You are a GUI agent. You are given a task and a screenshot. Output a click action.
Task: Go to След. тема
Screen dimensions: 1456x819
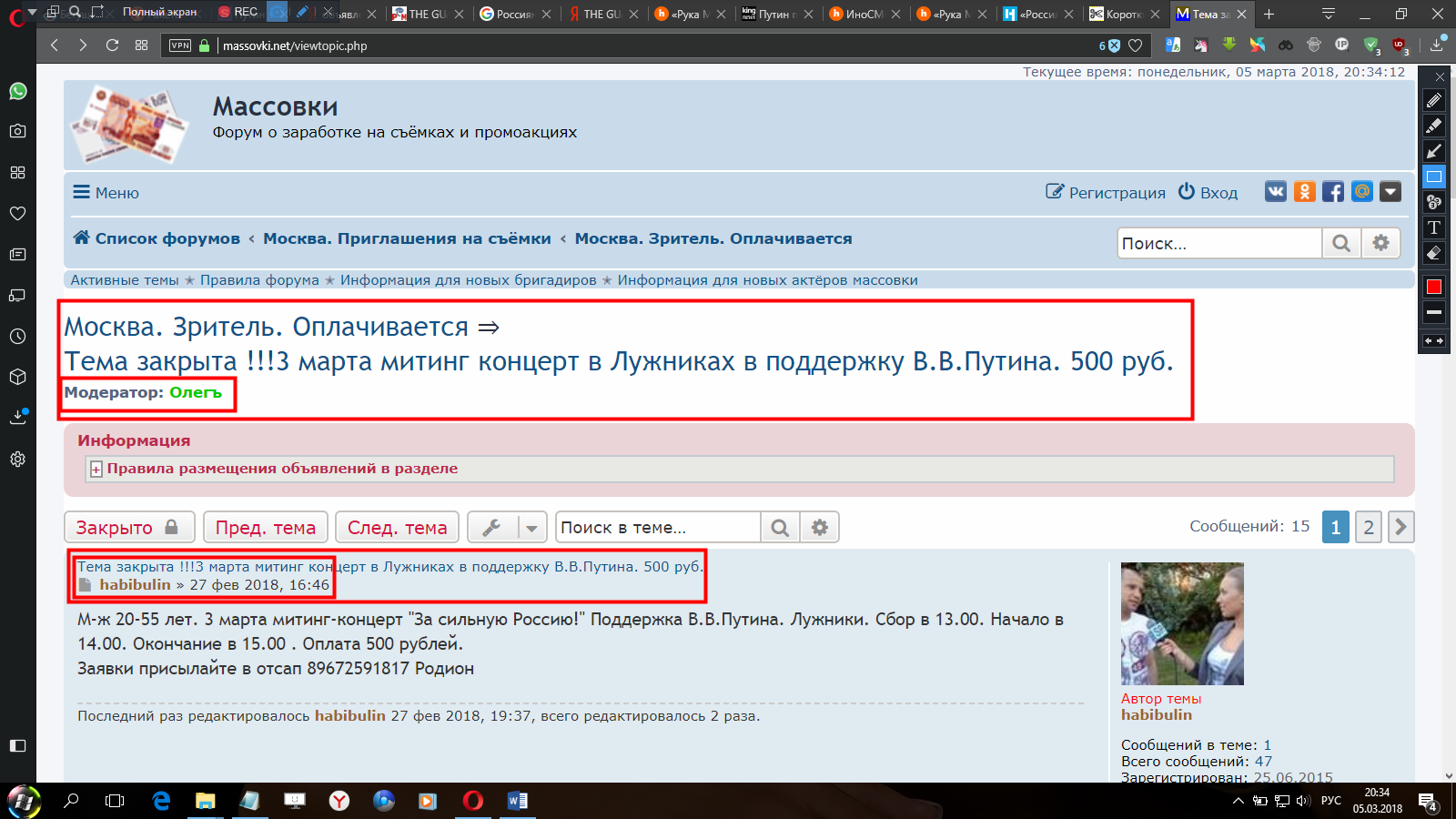(x=397, y=527)
